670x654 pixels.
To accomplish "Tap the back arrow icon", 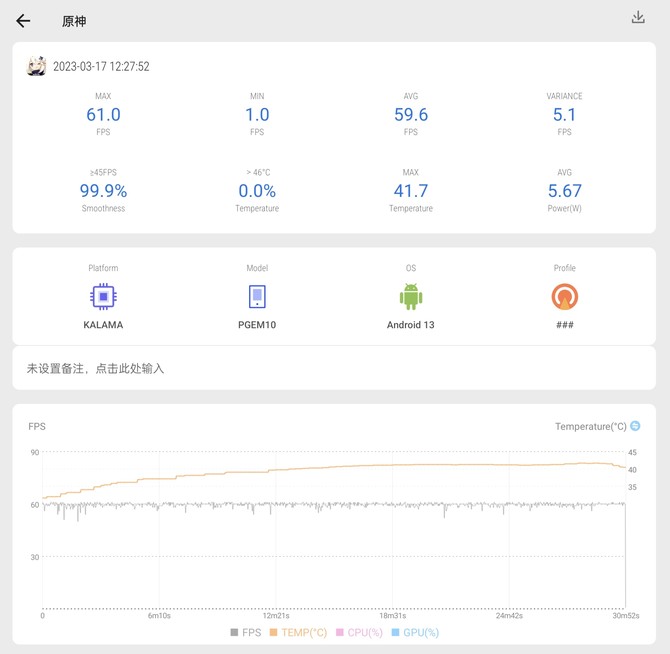I will [23, 21].
